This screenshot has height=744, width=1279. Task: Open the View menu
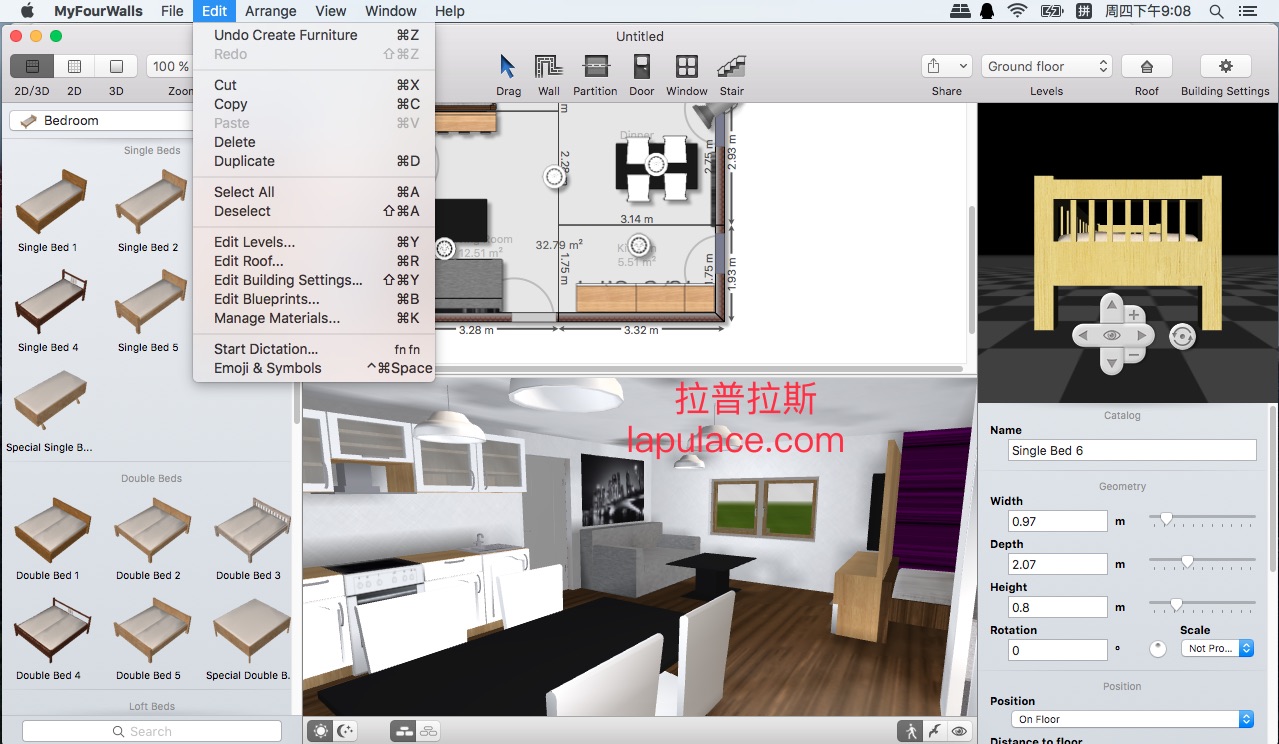pyautogui.click(x=330, y=11)
